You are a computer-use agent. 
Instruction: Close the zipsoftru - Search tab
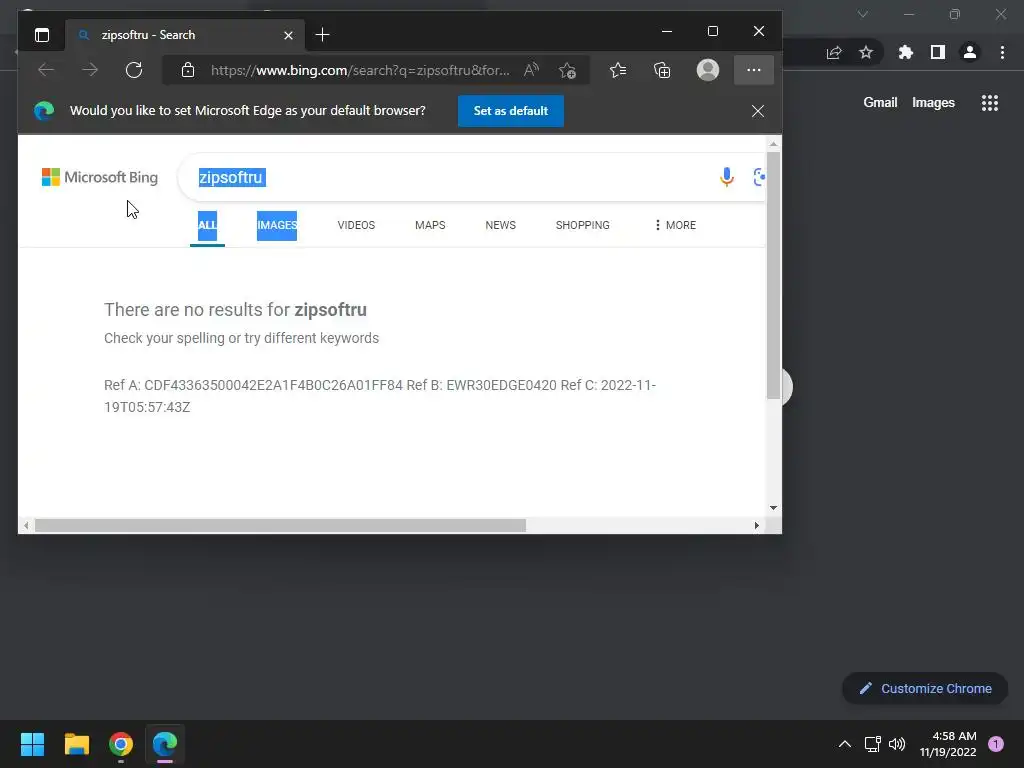[x=288, y=35]
